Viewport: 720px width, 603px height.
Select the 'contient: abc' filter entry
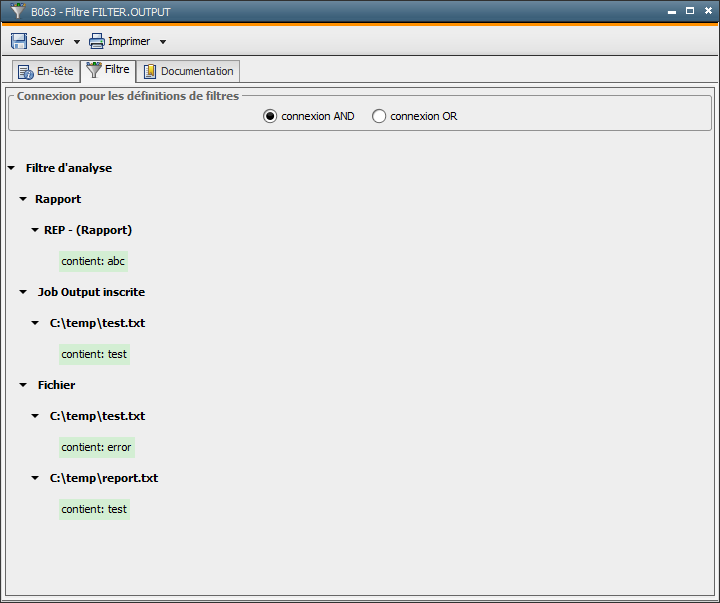93,261
